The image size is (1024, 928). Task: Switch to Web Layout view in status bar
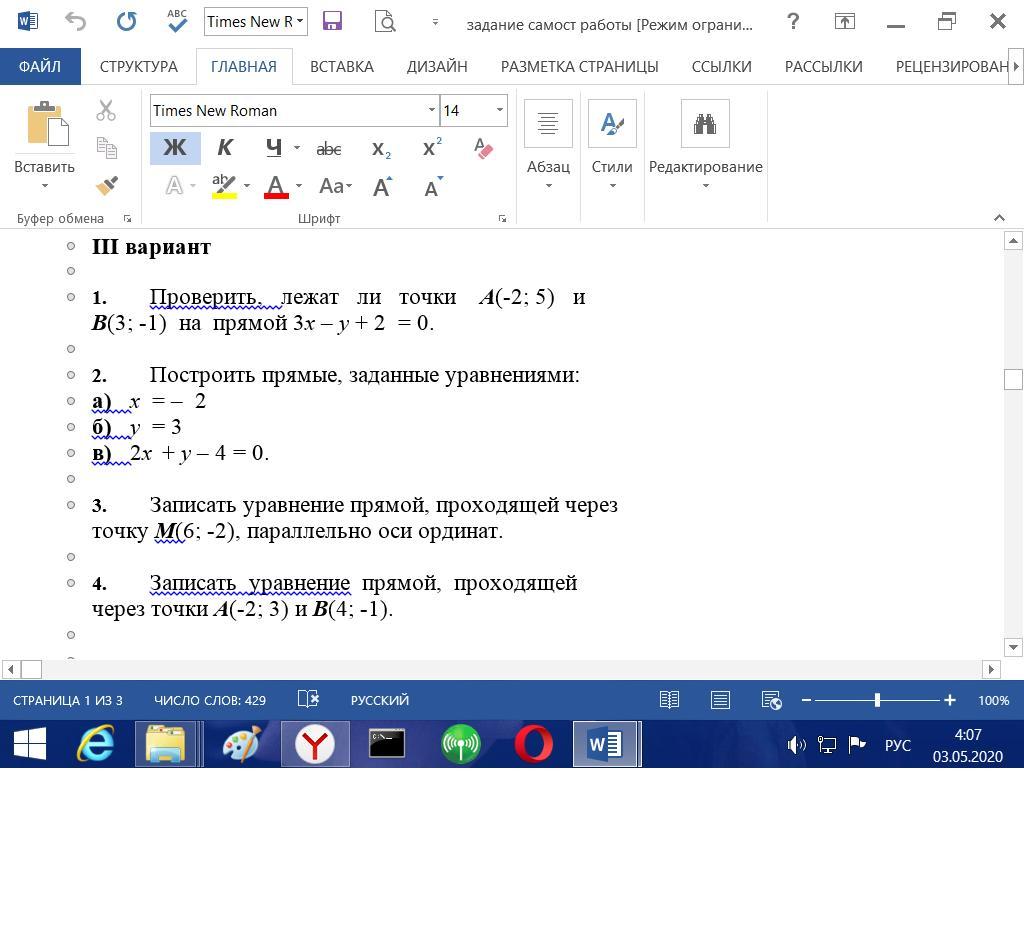pyautogui.click(x=771, y=700)
